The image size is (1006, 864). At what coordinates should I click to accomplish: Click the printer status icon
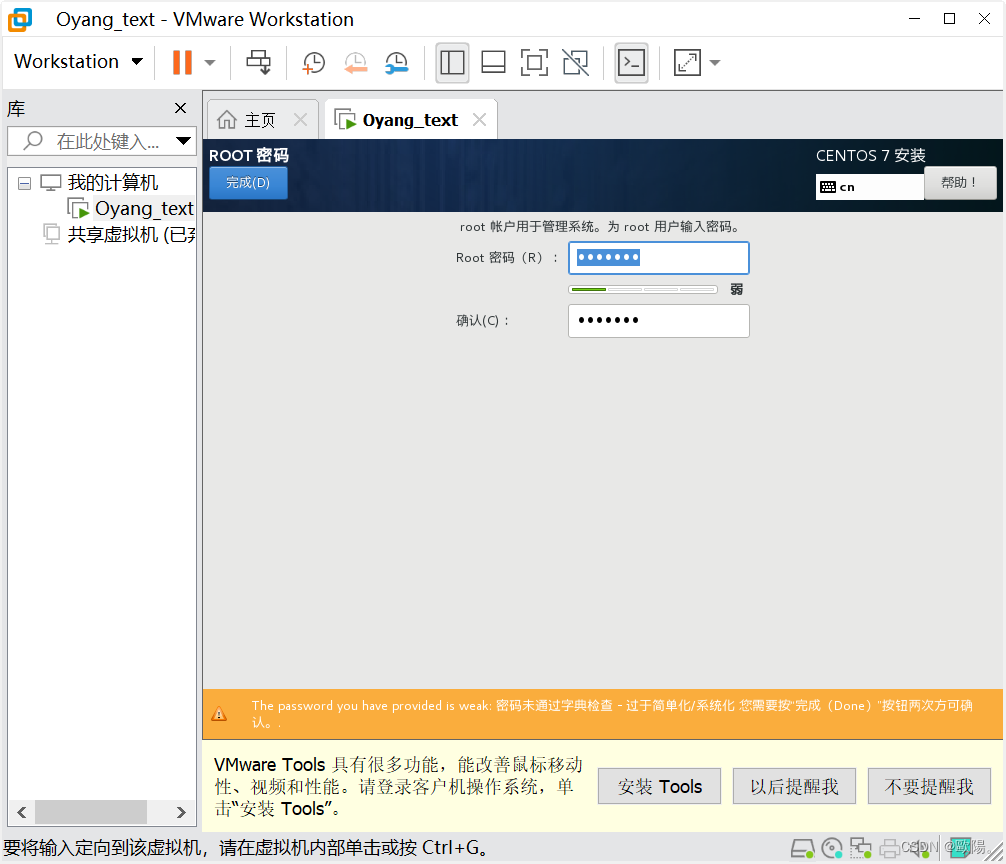[x=889, y=849]
